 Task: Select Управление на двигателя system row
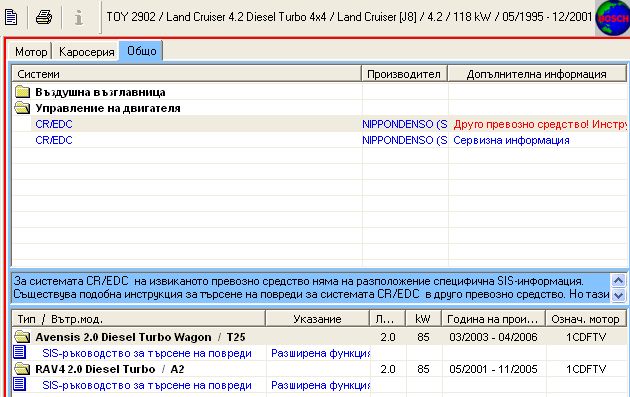point(319,108)
